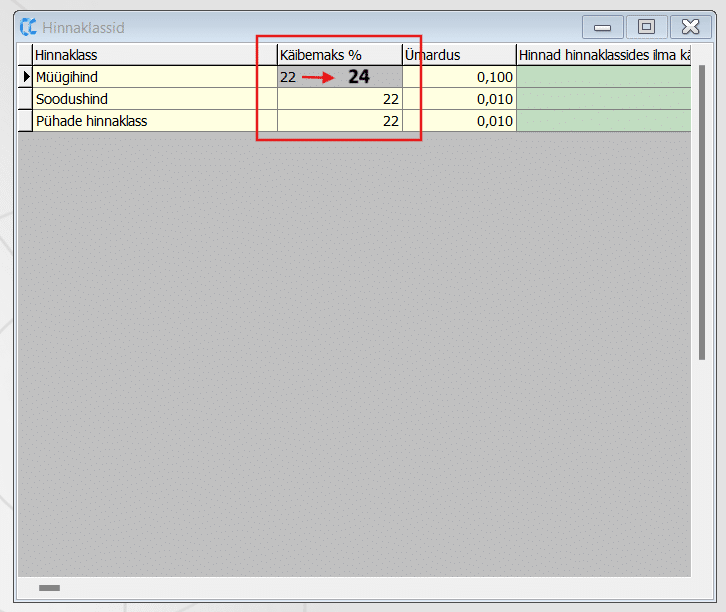Edit the Käibemaks % cell for Müügihind

(x=339, y=77)
